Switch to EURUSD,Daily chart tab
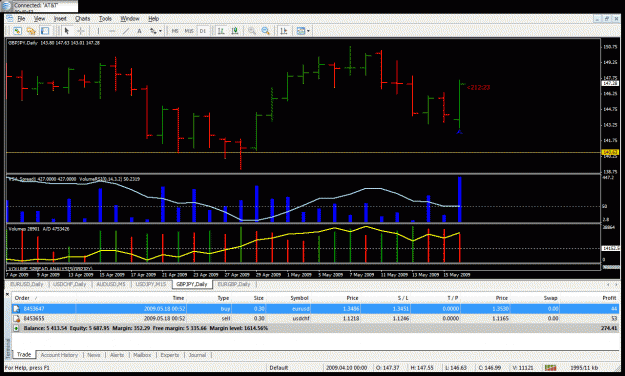The image size is (625, 376). click(27, 284)
